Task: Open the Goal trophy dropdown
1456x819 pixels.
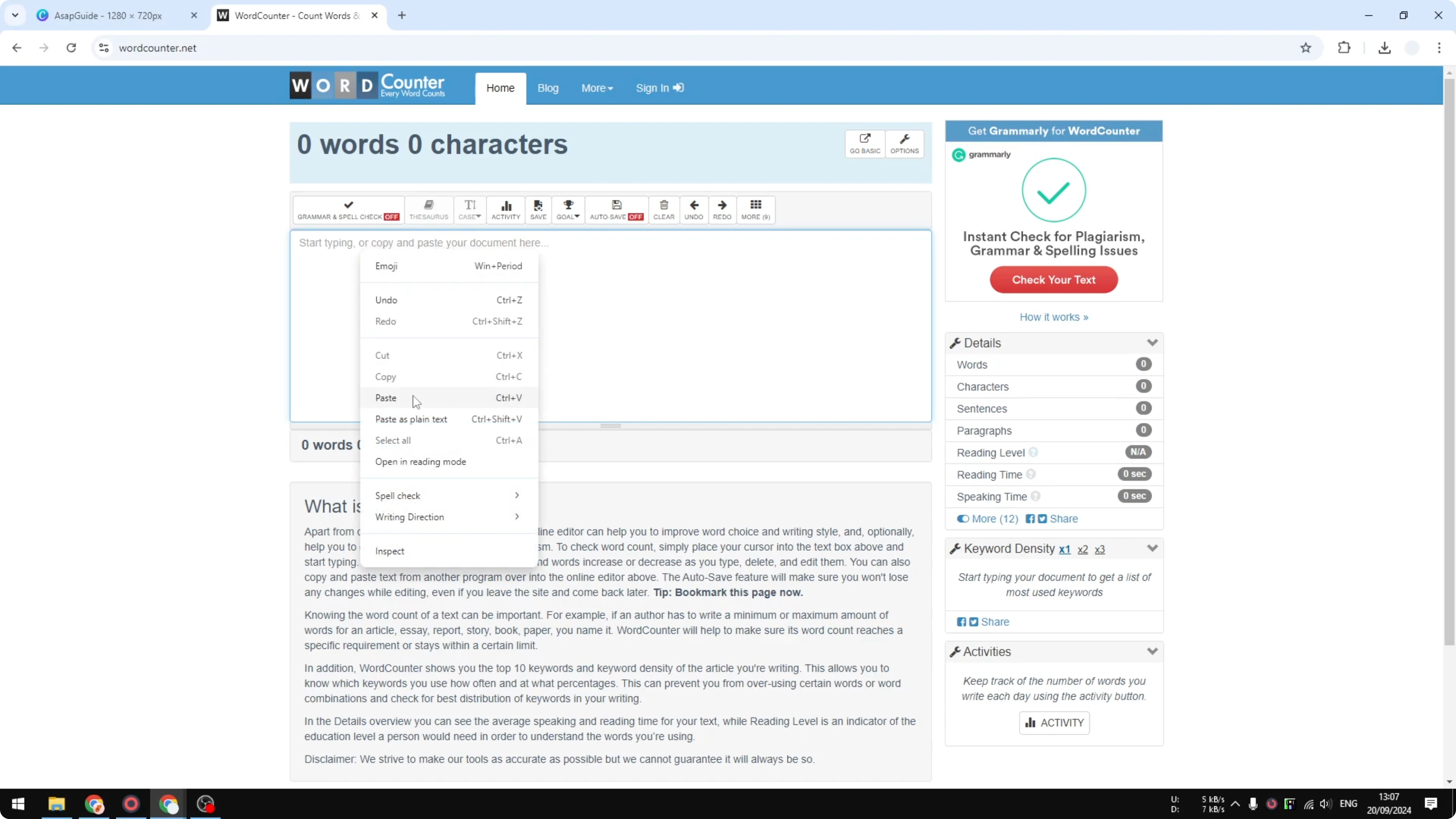Action: (x=568, y=210)
